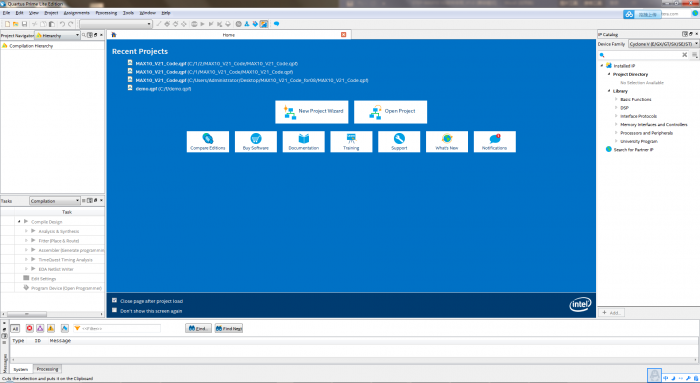The width and height of the screenshot is (700, 383).
Task: Open the Device Family dropdown
Action: 663,44
